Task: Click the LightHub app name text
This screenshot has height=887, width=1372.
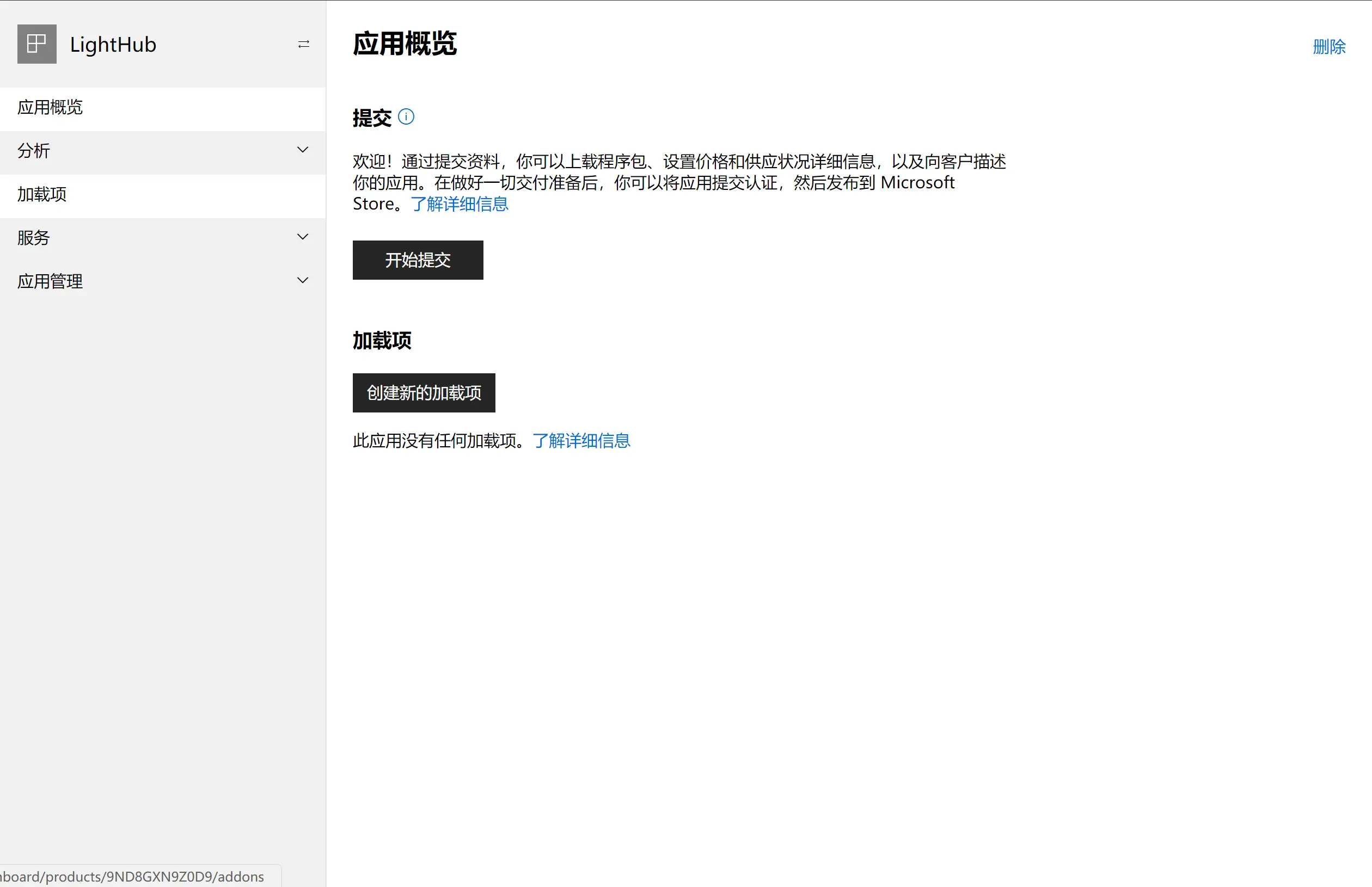Action: tap(113, 45)
